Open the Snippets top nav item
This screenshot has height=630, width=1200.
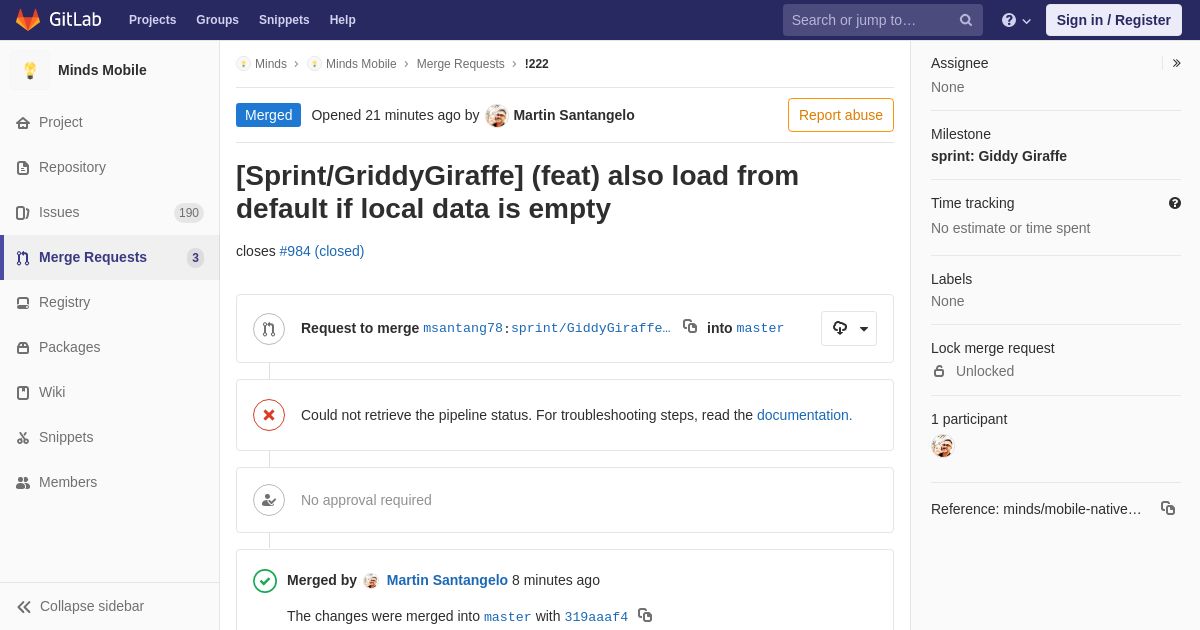click(x=284, y=20)
